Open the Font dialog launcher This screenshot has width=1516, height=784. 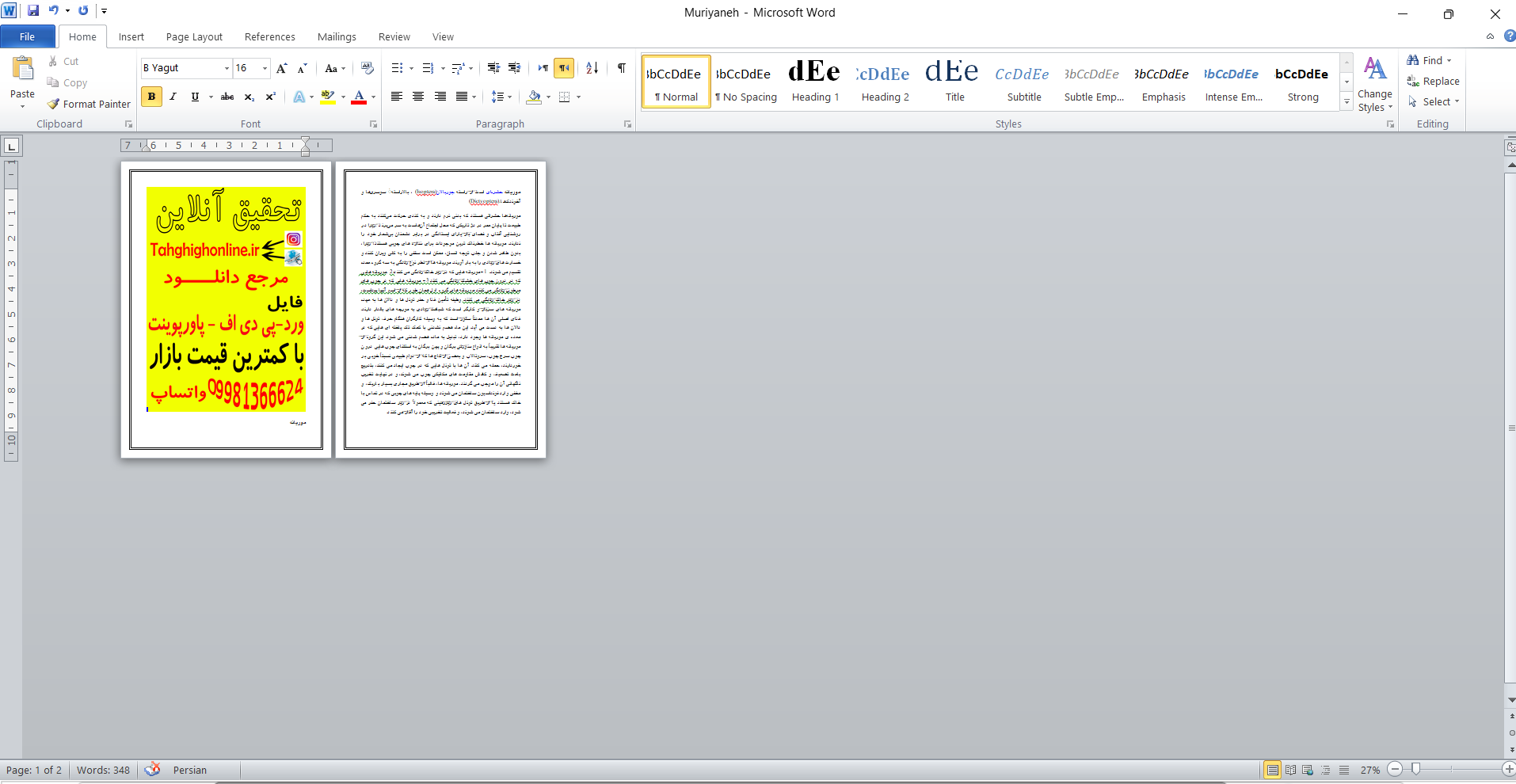[x=374, y=124]
